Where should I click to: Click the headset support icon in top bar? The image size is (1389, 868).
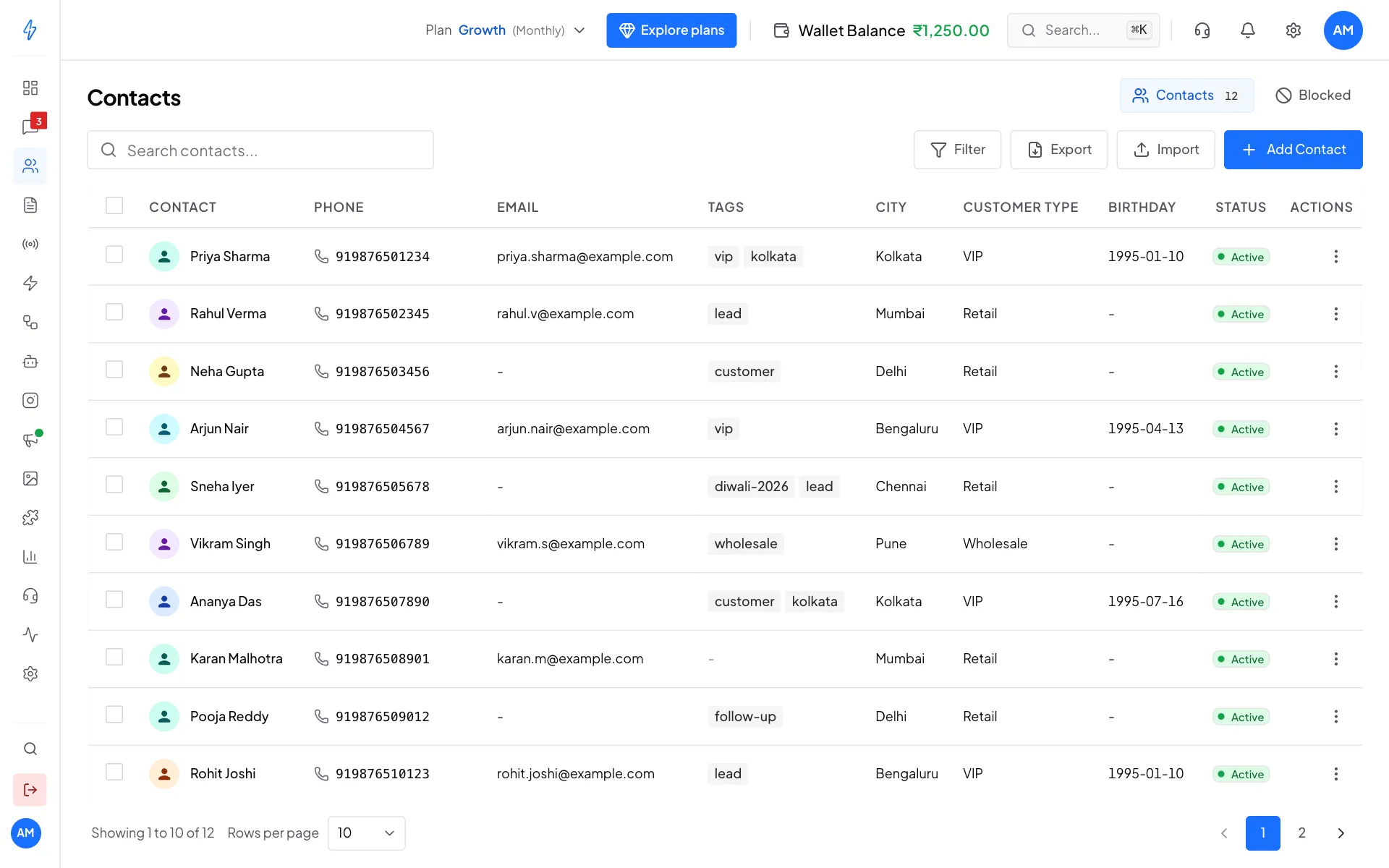coord(1202,30)
